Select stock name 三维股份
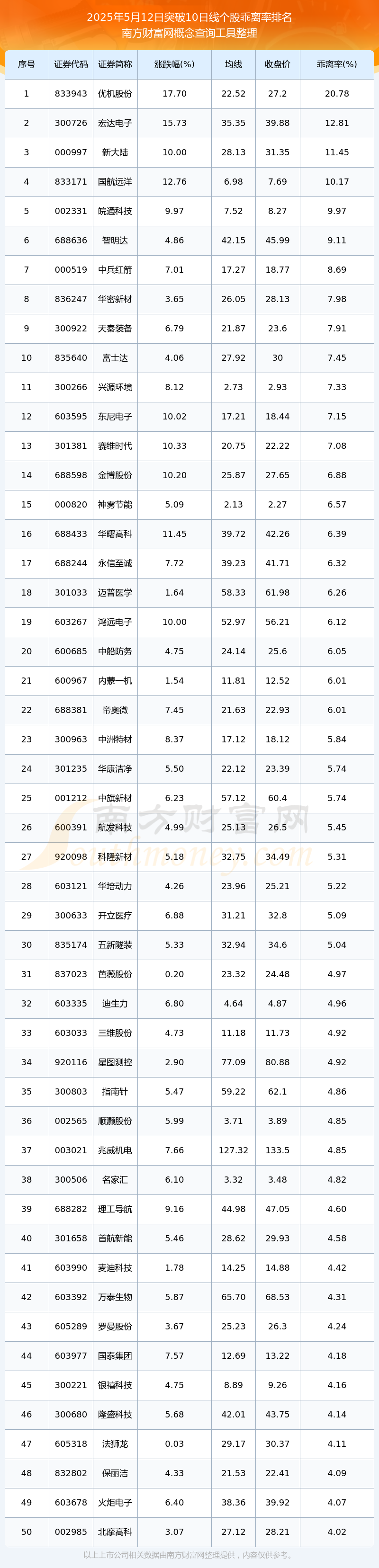This screenshot has width=379, height=1568. click(115, 1033)
